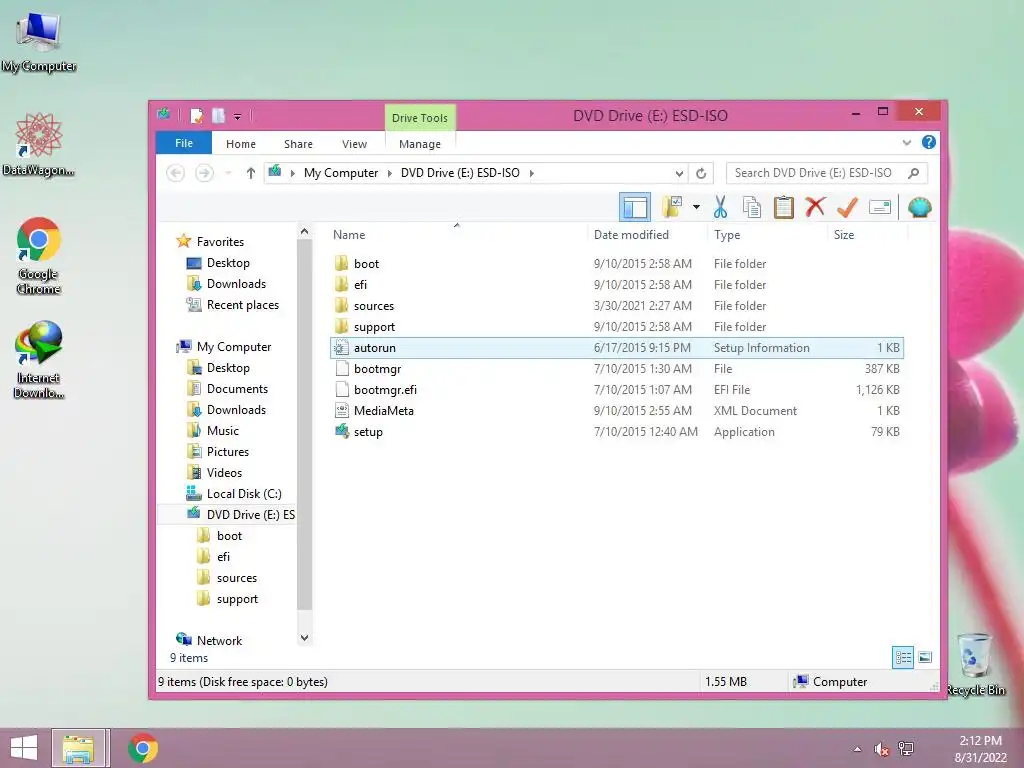Click the folder options toolbar icon
Screen dimensions: 1024x768
pos(672,208)
